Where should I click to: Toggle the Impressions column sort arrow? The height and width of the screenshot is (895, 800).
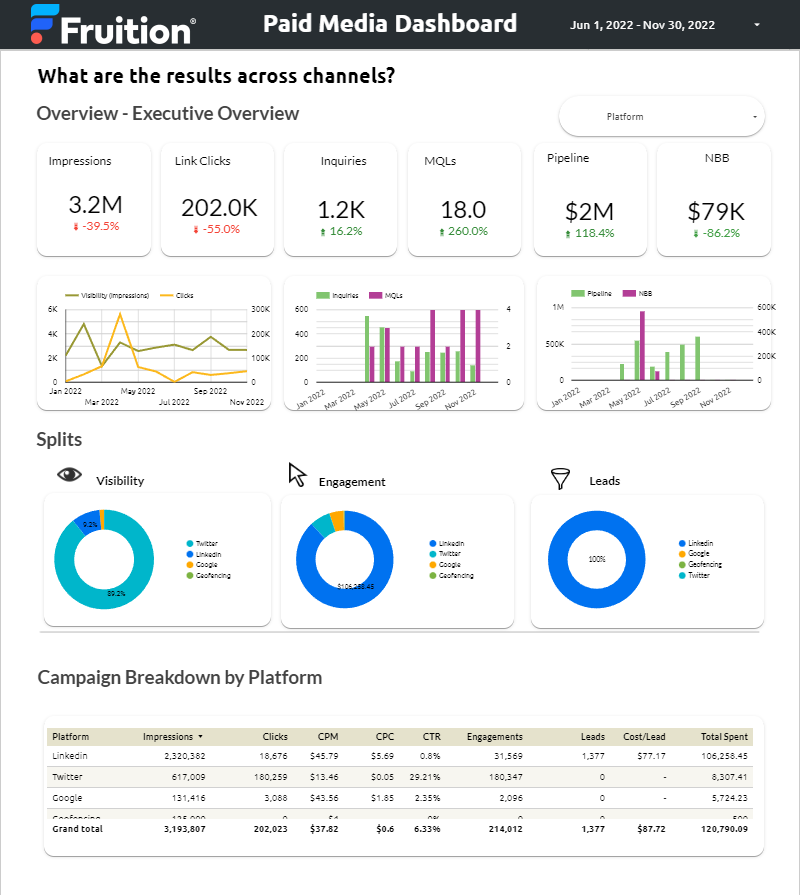point(200,737)
